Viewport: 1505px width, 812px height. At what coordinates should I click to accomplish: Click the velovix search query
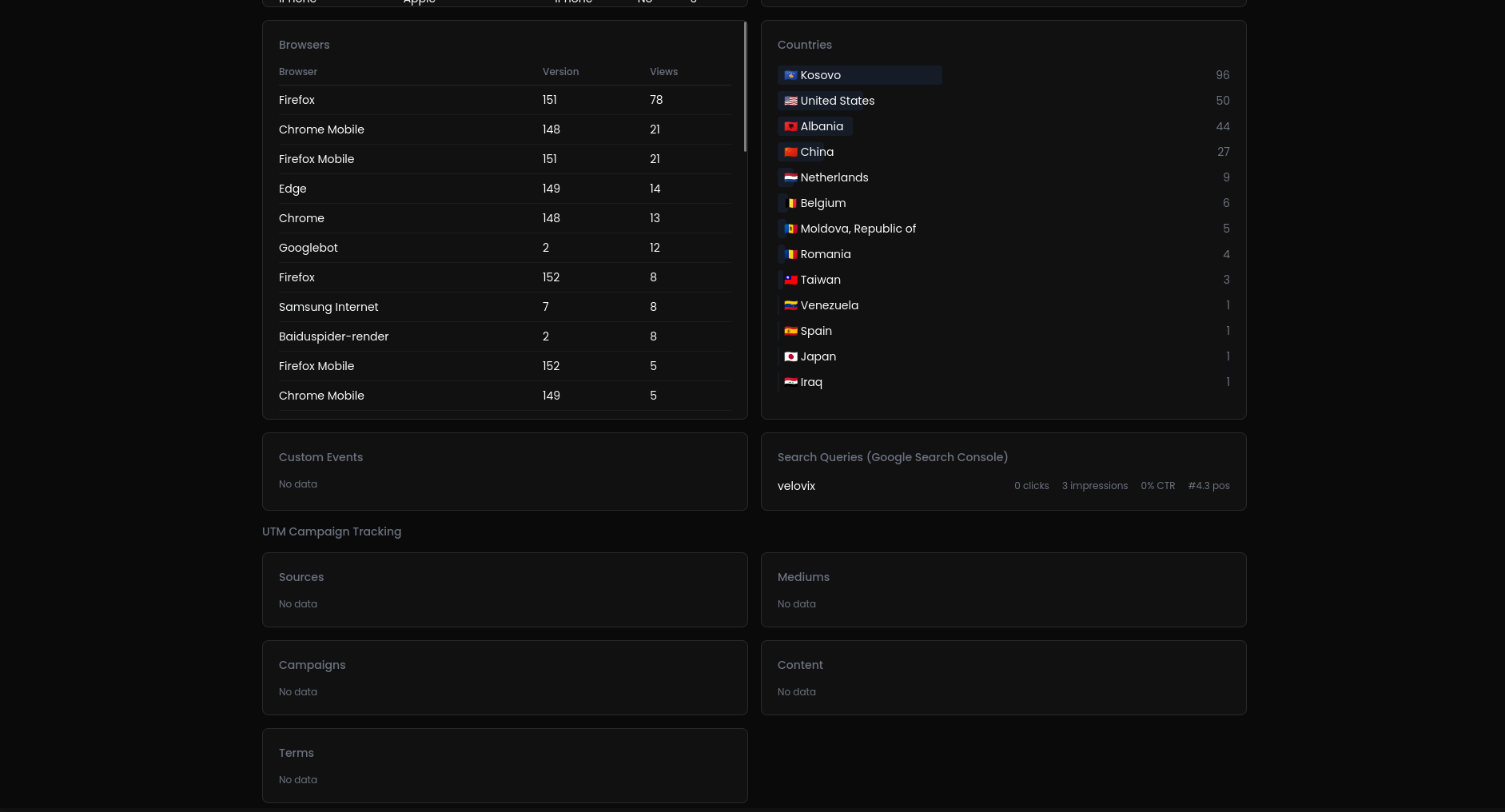point(796,486)
